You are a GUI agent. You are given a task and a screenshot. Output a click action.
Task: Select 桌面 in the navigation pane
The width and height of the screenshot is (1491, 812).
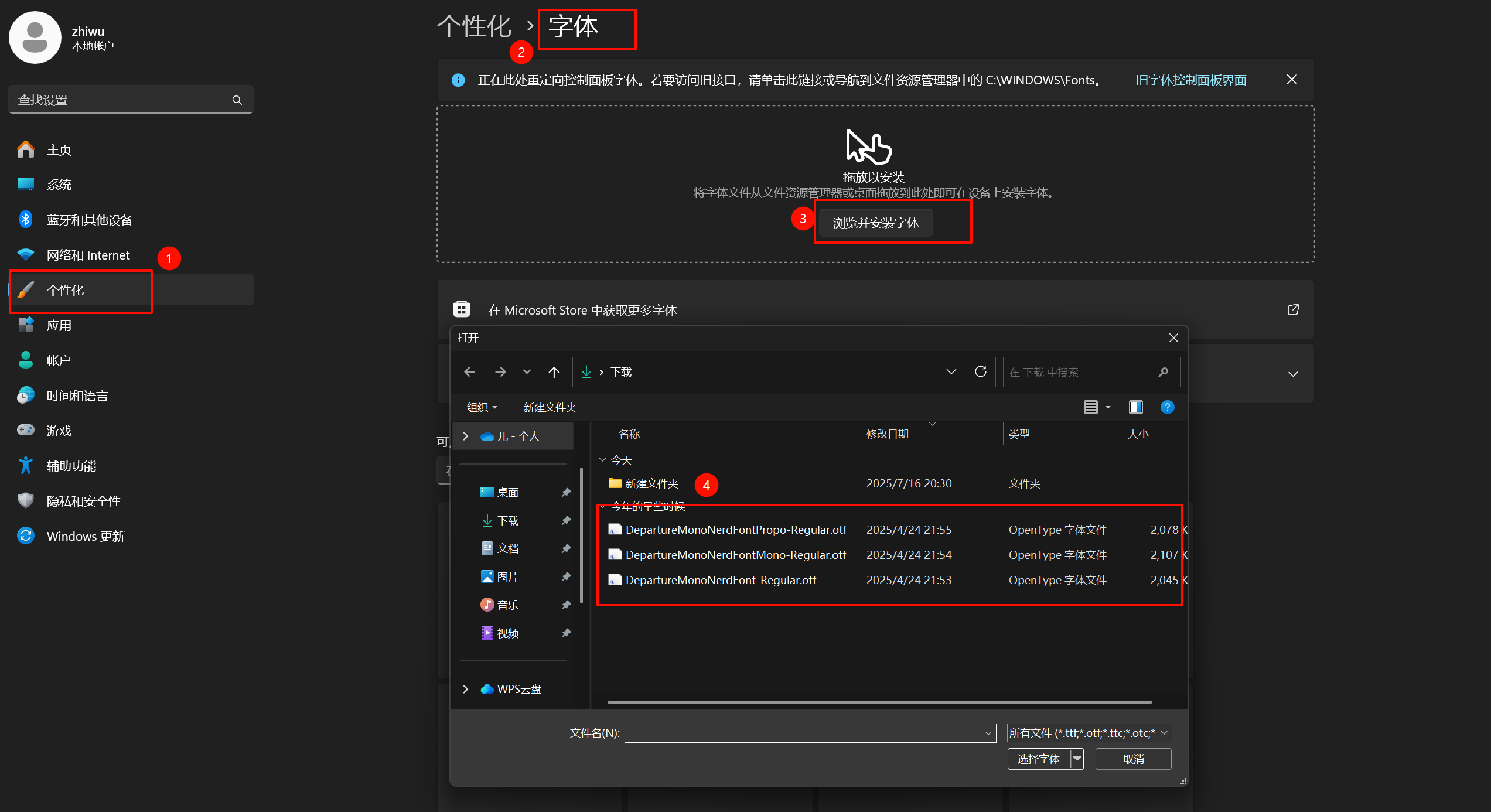tap(507, 493)
